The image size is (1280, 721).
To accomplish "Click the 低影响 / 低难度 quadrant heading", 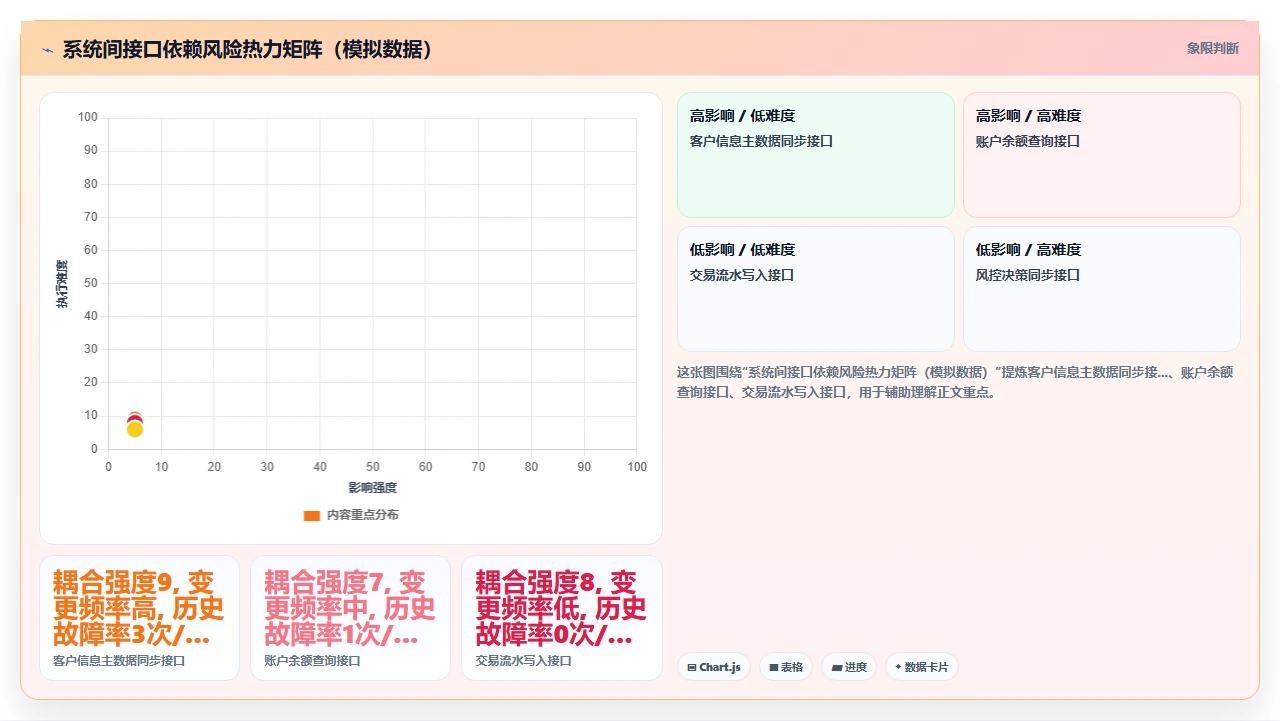I will [742, 250].
